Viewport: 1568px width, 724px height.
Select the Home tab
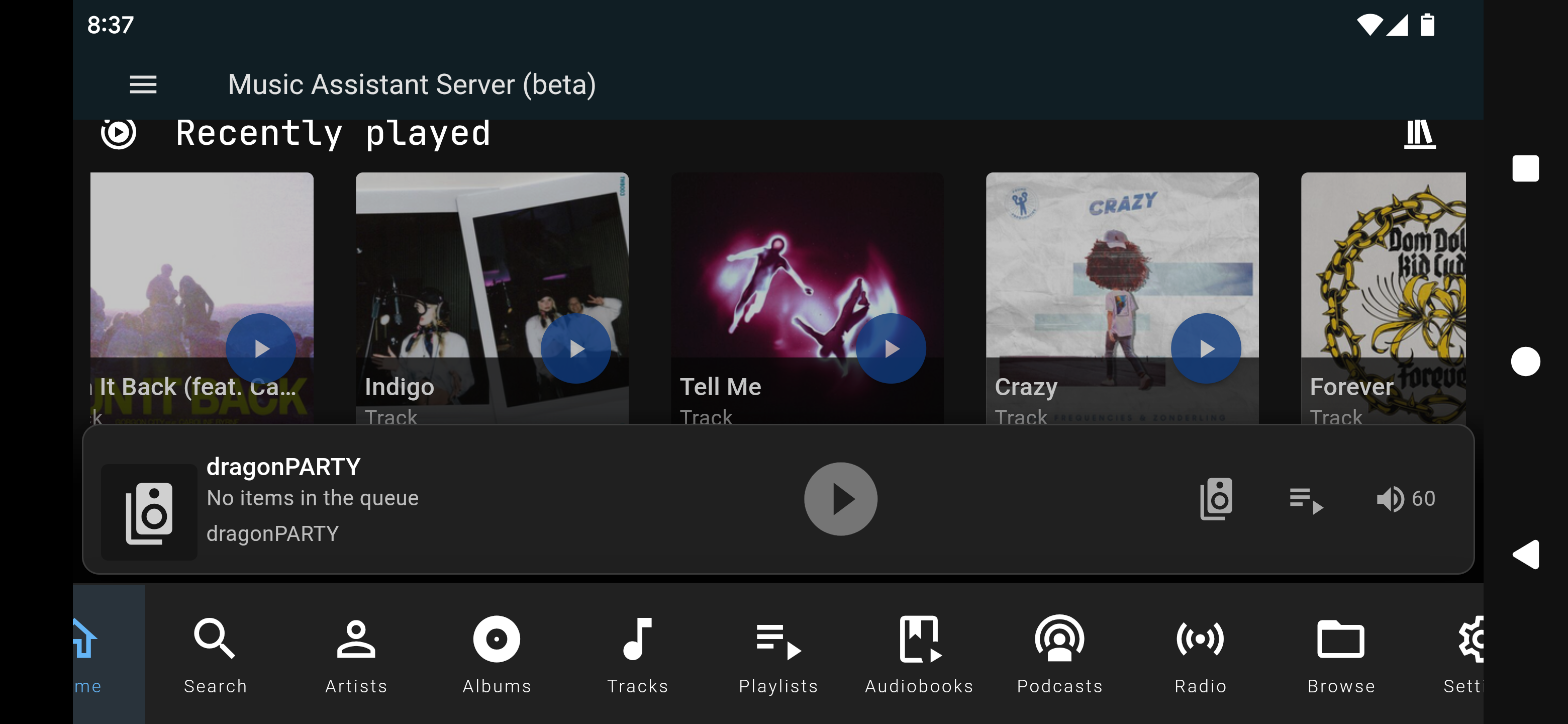click(109, 655)
